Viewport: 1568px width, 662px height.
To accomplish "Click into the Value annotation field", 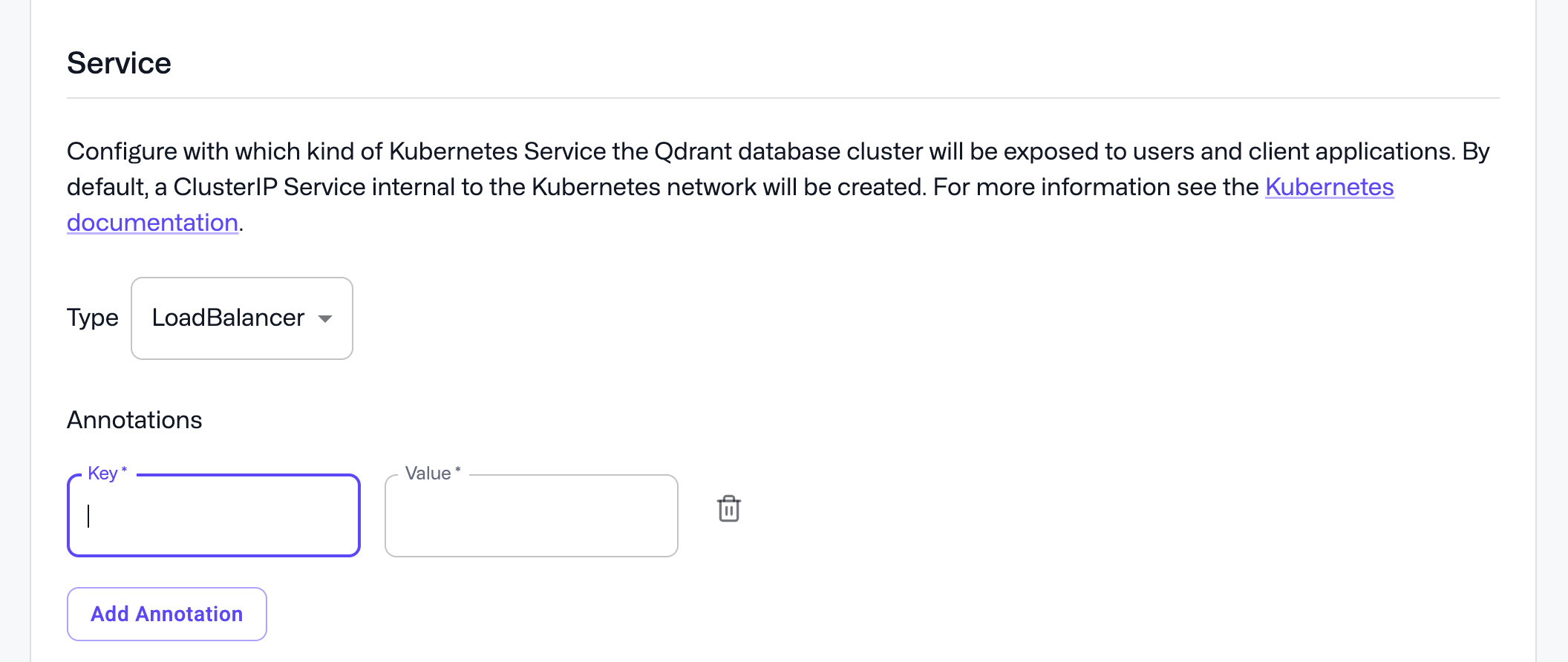I will pyautogui.click(x=530, y=515).
